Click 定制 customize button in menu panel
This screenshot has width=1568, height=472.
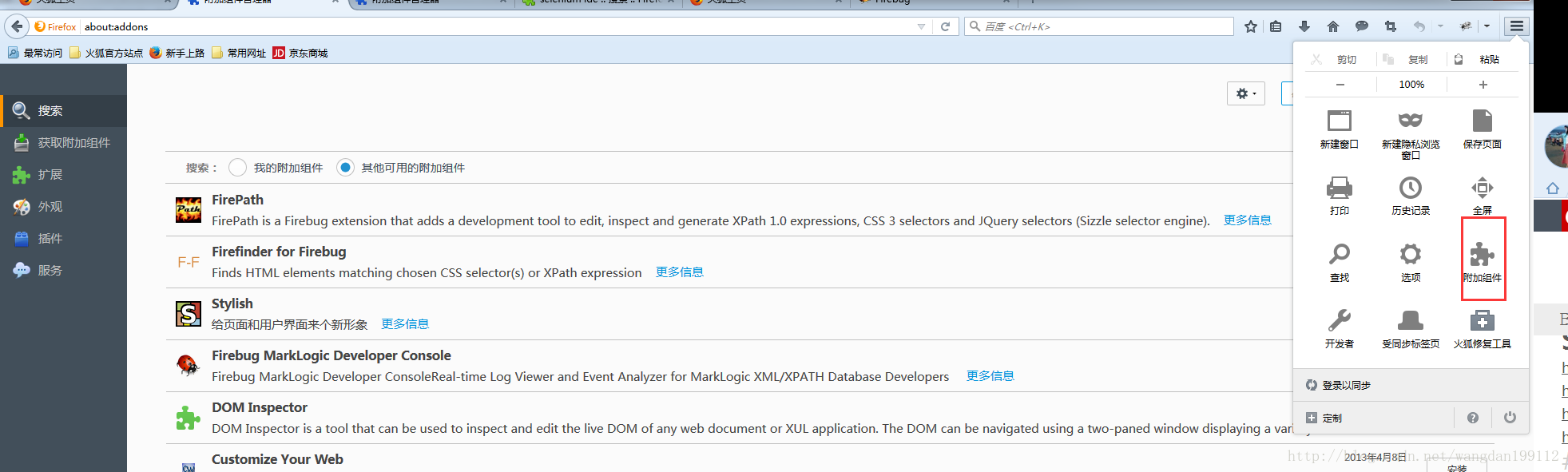coord(1324,418)
